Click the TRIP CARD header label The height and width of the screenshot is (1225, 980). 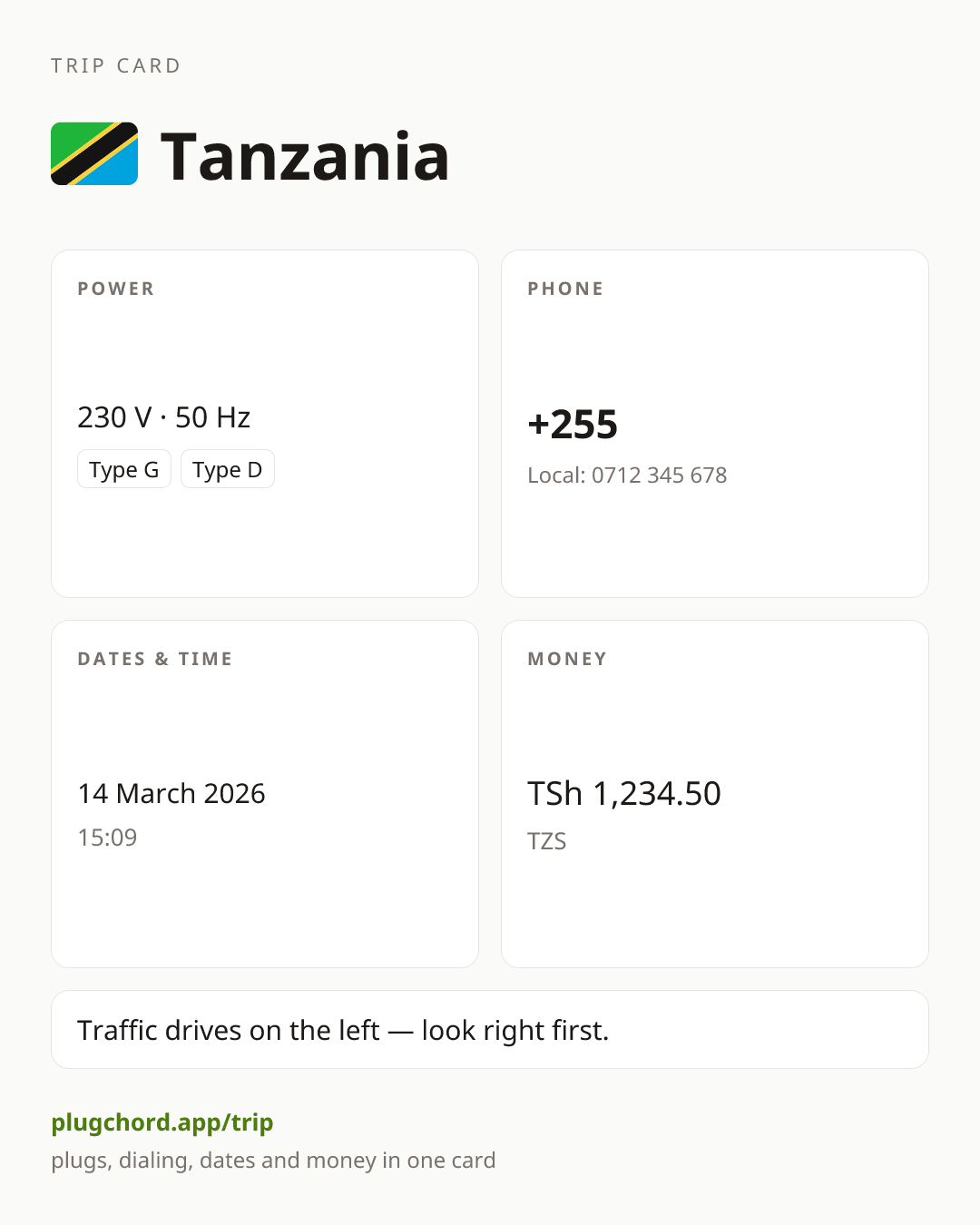click(x=116, y=65)
